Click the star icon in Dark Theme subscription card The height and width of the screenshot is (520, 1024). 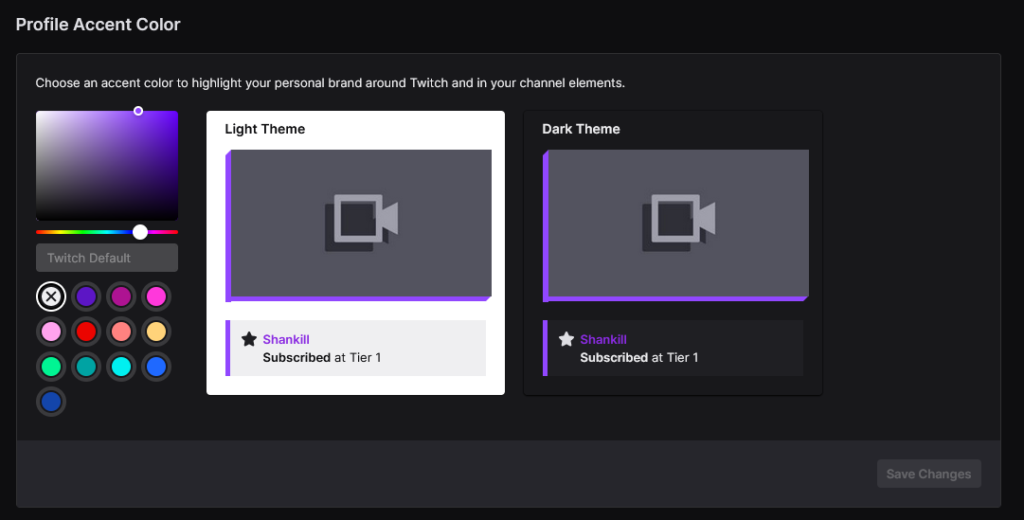pos(566,339)
